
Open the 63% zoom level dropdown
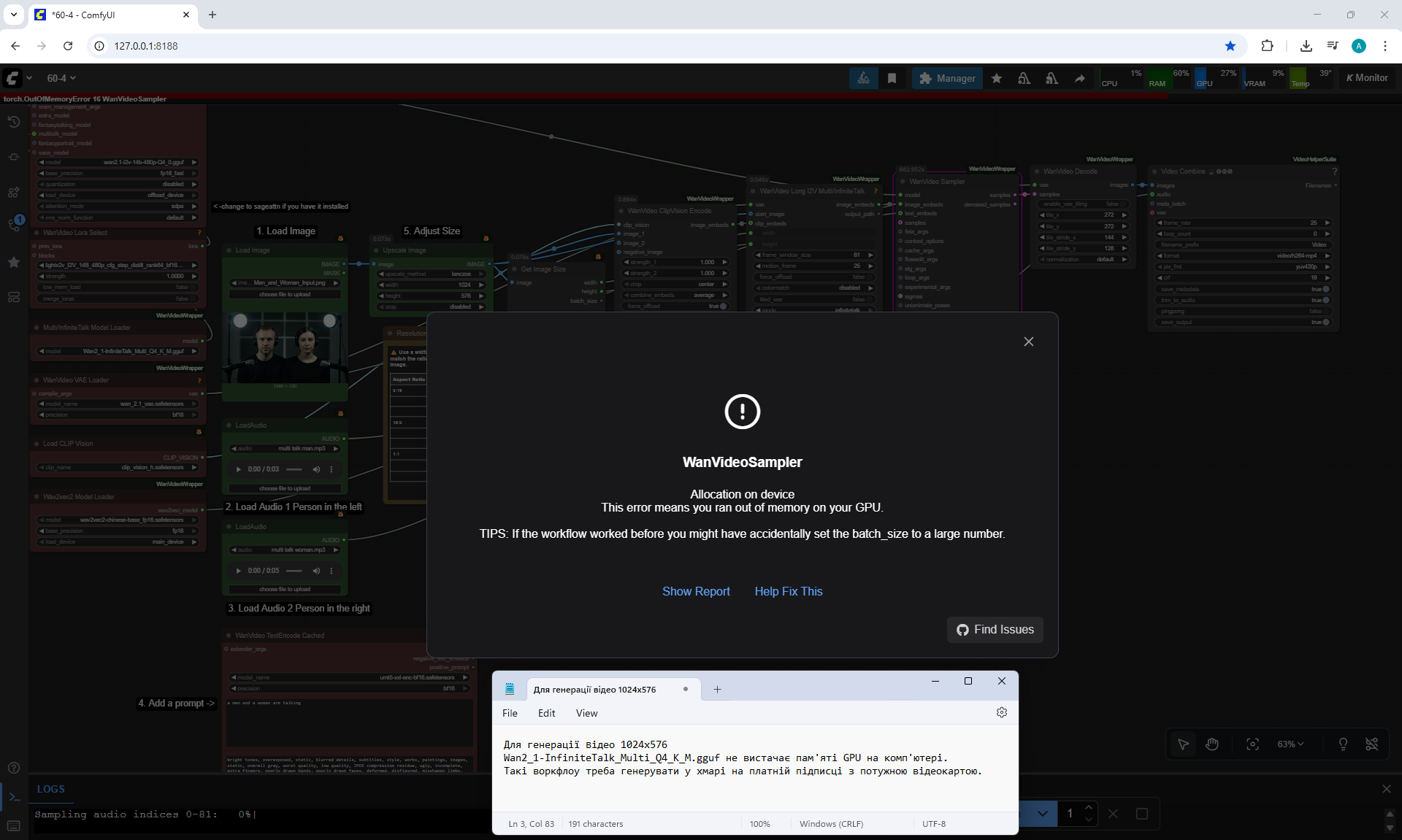coord(1290,744)
